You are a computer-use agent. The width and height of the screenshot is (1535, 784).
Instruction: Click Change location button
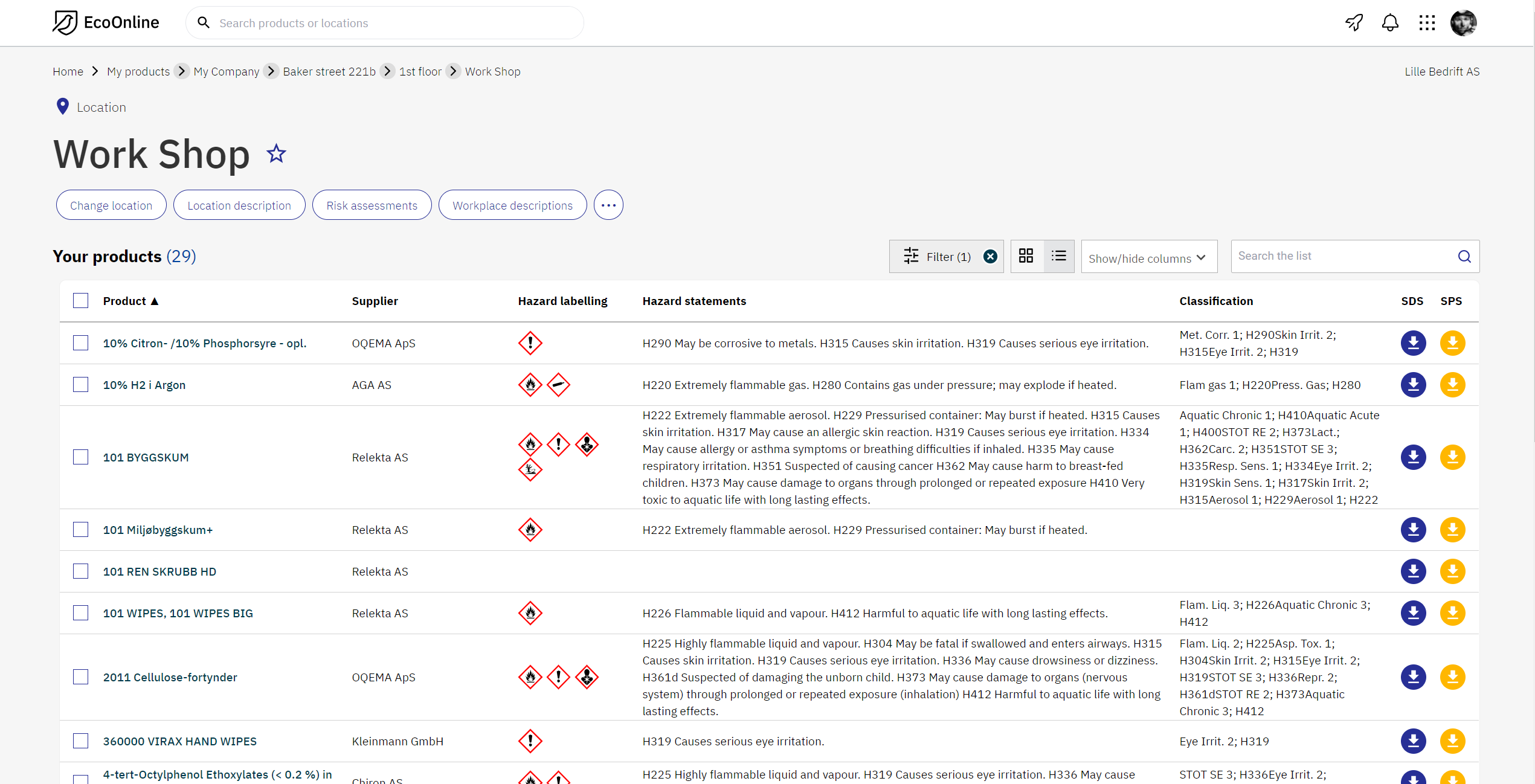111,205
